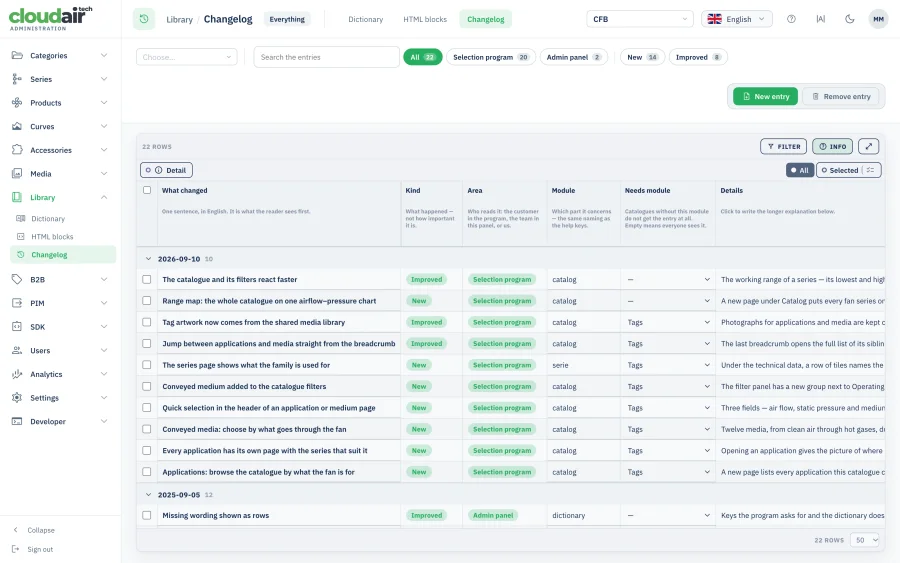Viewport: 900px width, 563px height.
Task: Click the Categories folder icon in sidebar
Action: (17, 55)
